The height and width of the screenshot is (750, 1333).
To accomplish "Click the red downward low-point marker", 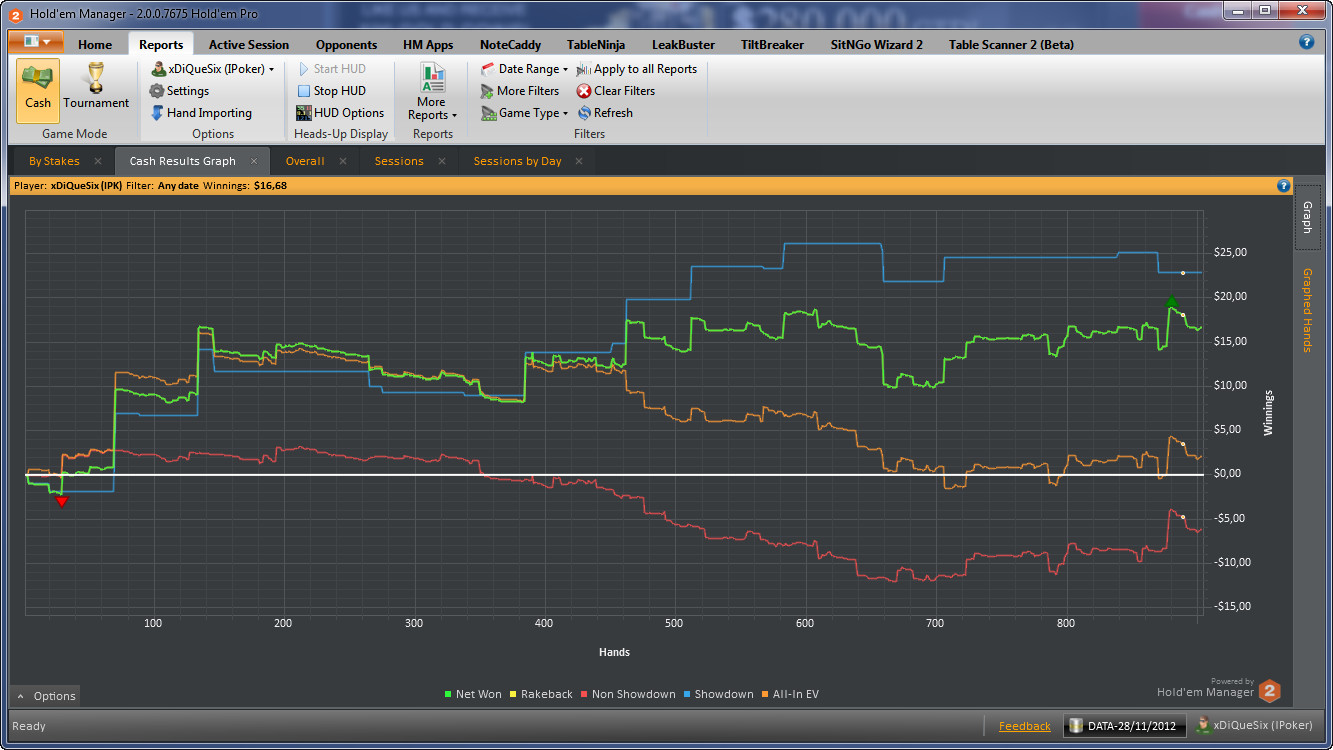I will tap(62, 501).
